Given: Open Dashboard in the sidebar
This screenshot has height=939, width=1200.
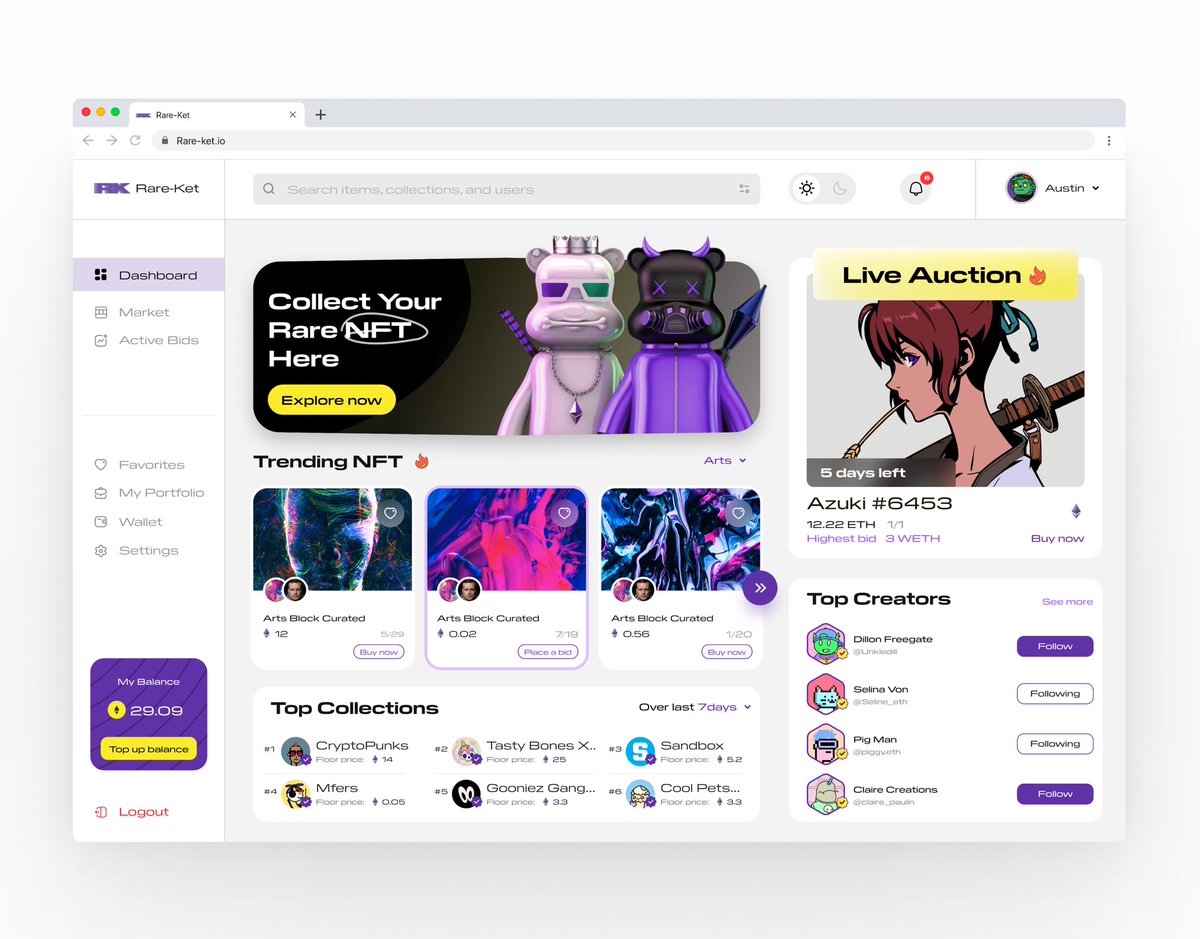Looking at the screenshot, I should 148,275.
